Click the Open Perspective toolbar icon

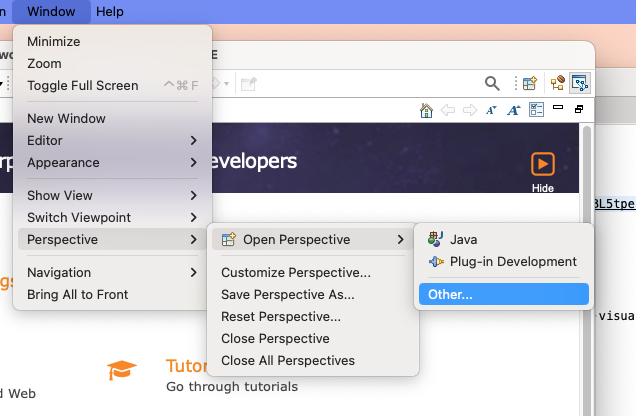click(x=530, y=83)
